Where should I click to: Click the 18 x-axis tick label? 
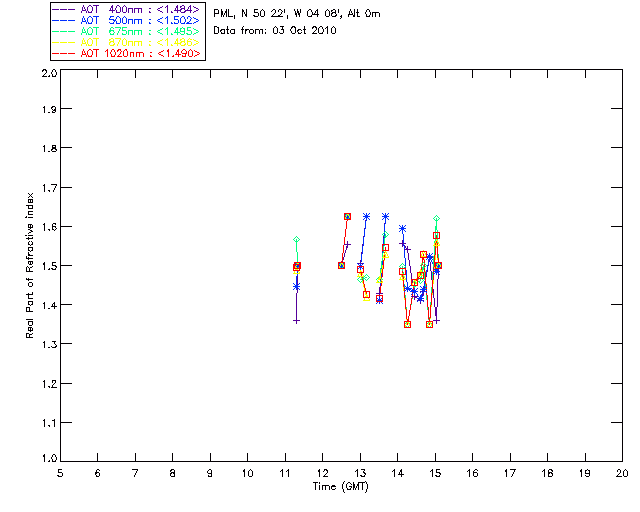[x=548, y=473]
